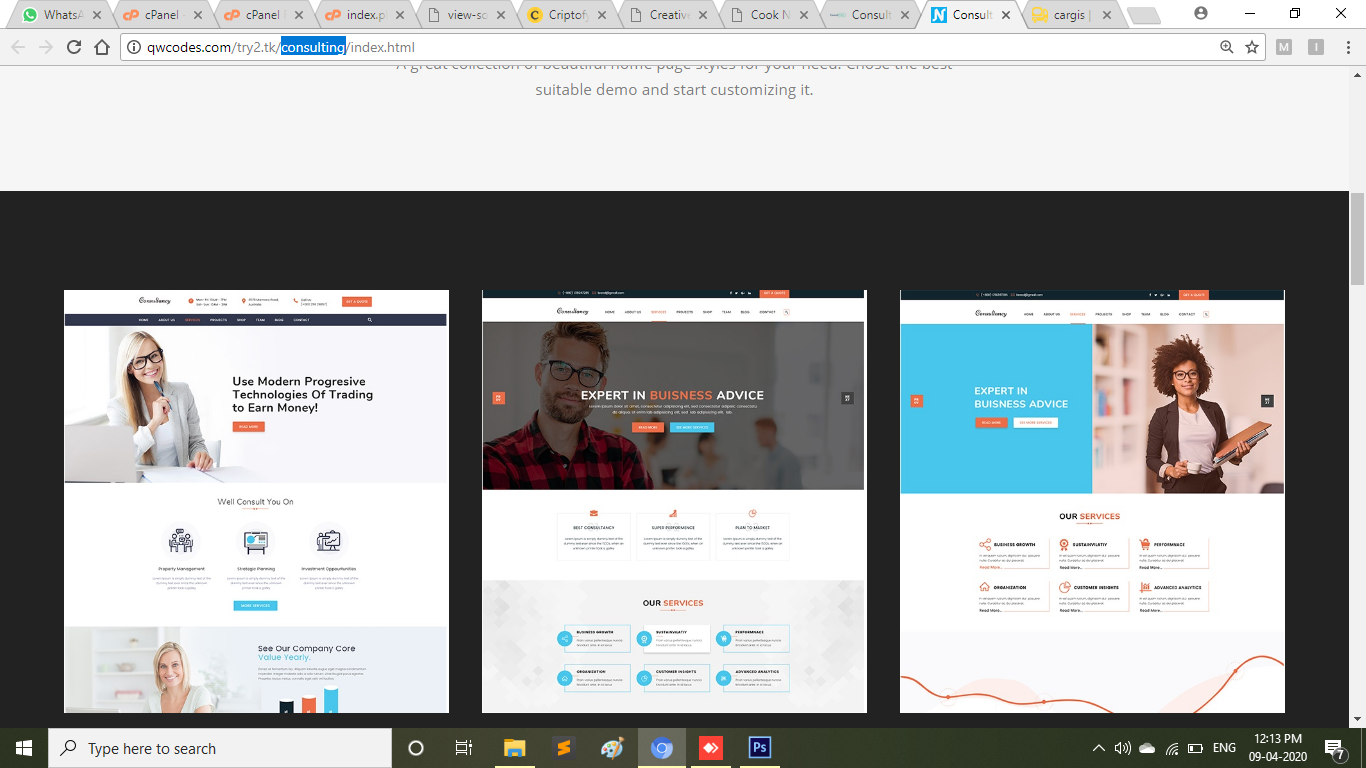This screenshot has height=768, width=1366.
Task: Open the ENG language selector
Action: coord(1224,748)
